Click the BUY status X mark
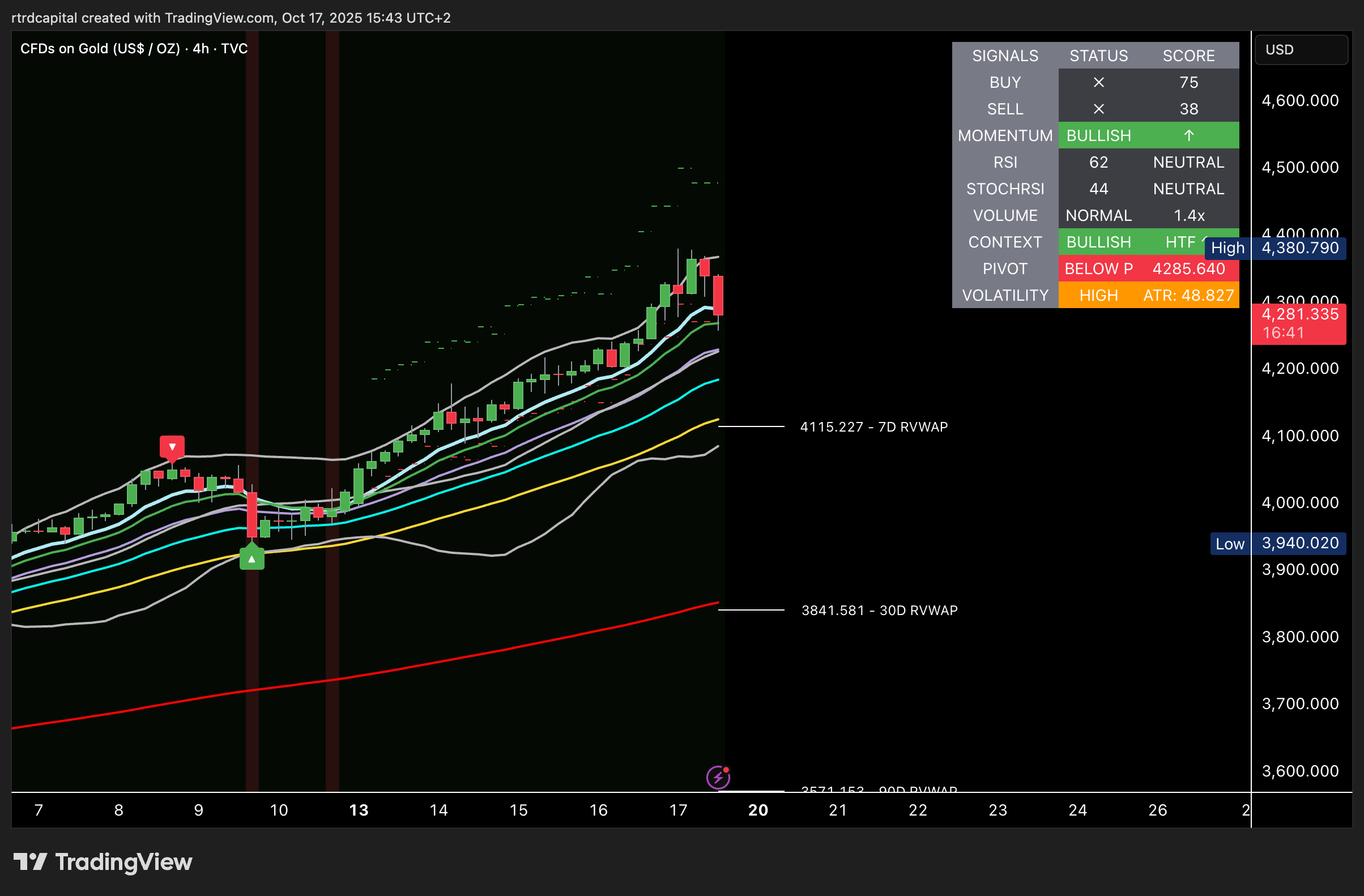The image size is (1364, 896). [1098, 83]
